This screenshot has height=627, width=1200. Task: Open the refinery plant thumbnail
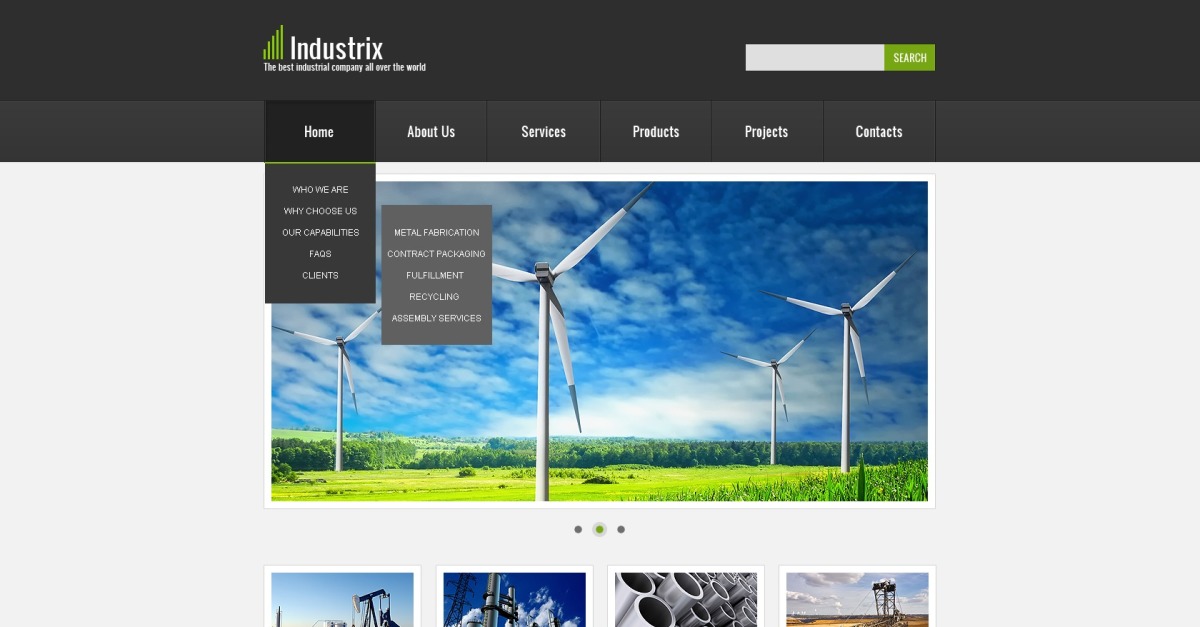pyautogui.click(x=514, y=599)
